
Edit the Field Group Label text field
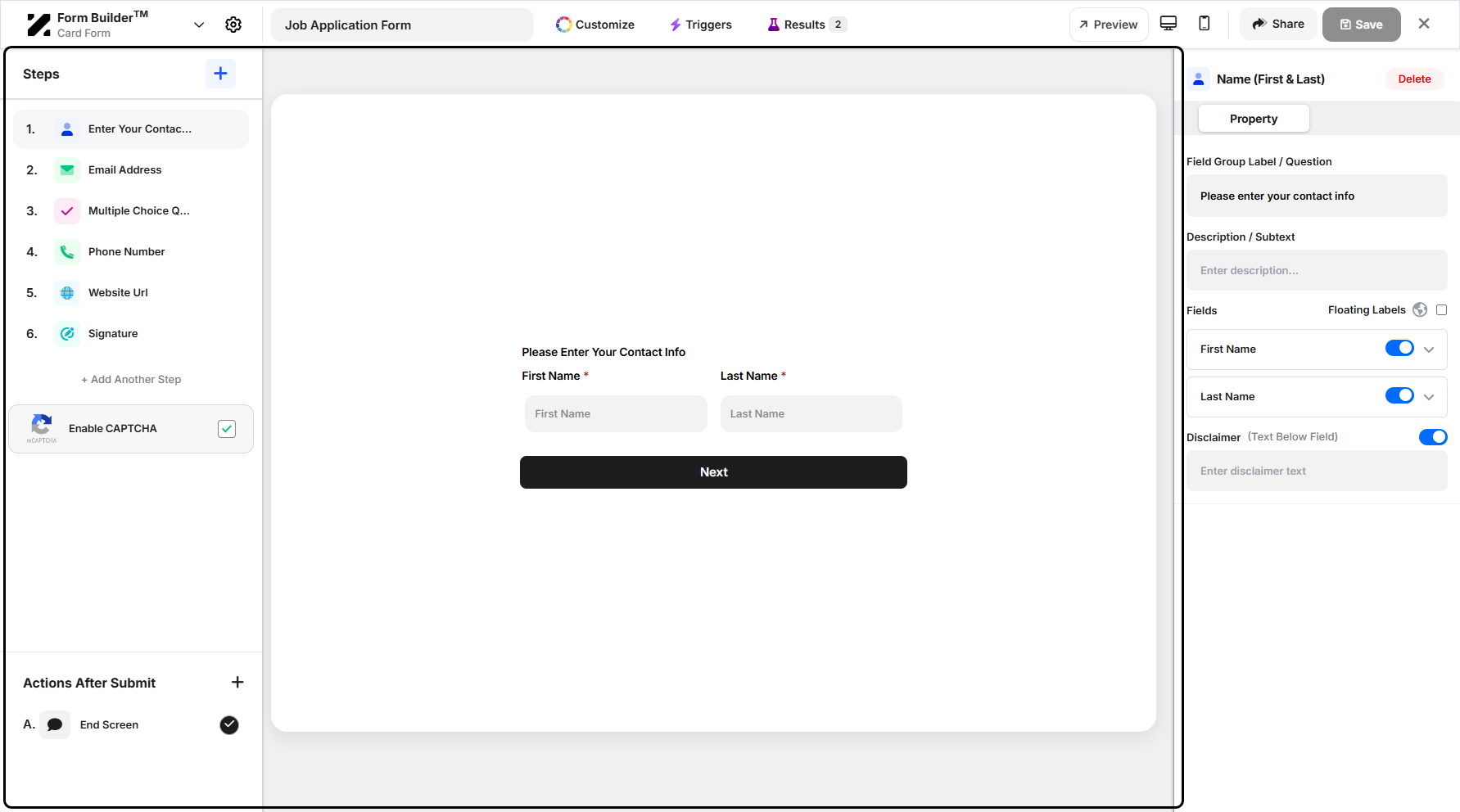1317,196
